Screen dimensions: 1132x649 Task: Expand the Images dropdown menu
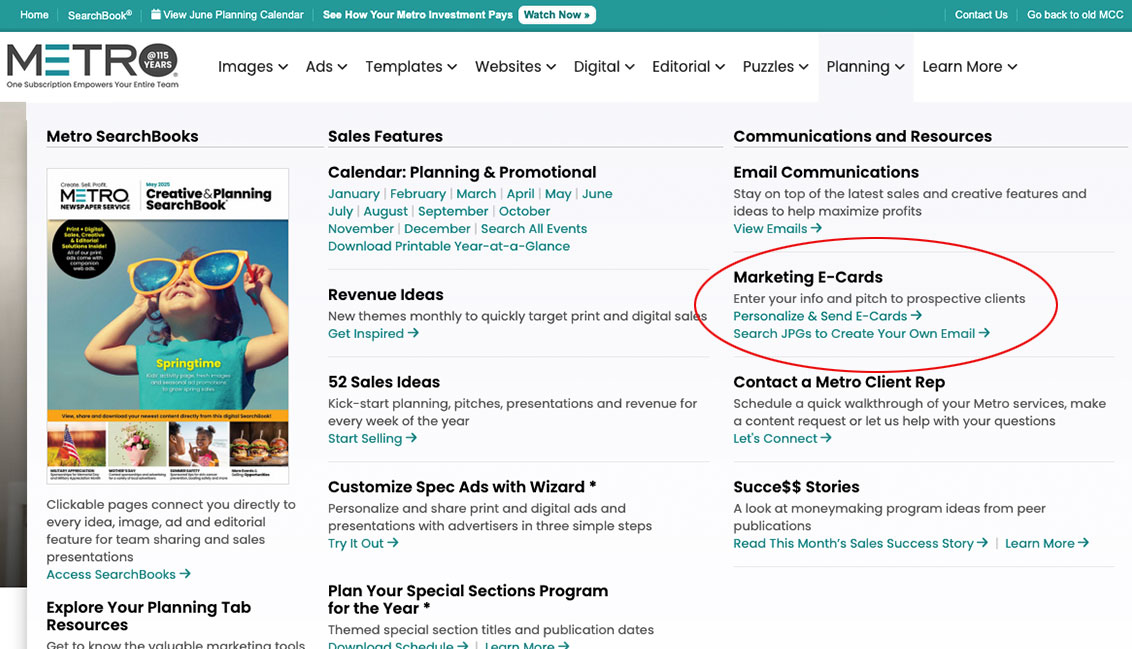[252, 67]
